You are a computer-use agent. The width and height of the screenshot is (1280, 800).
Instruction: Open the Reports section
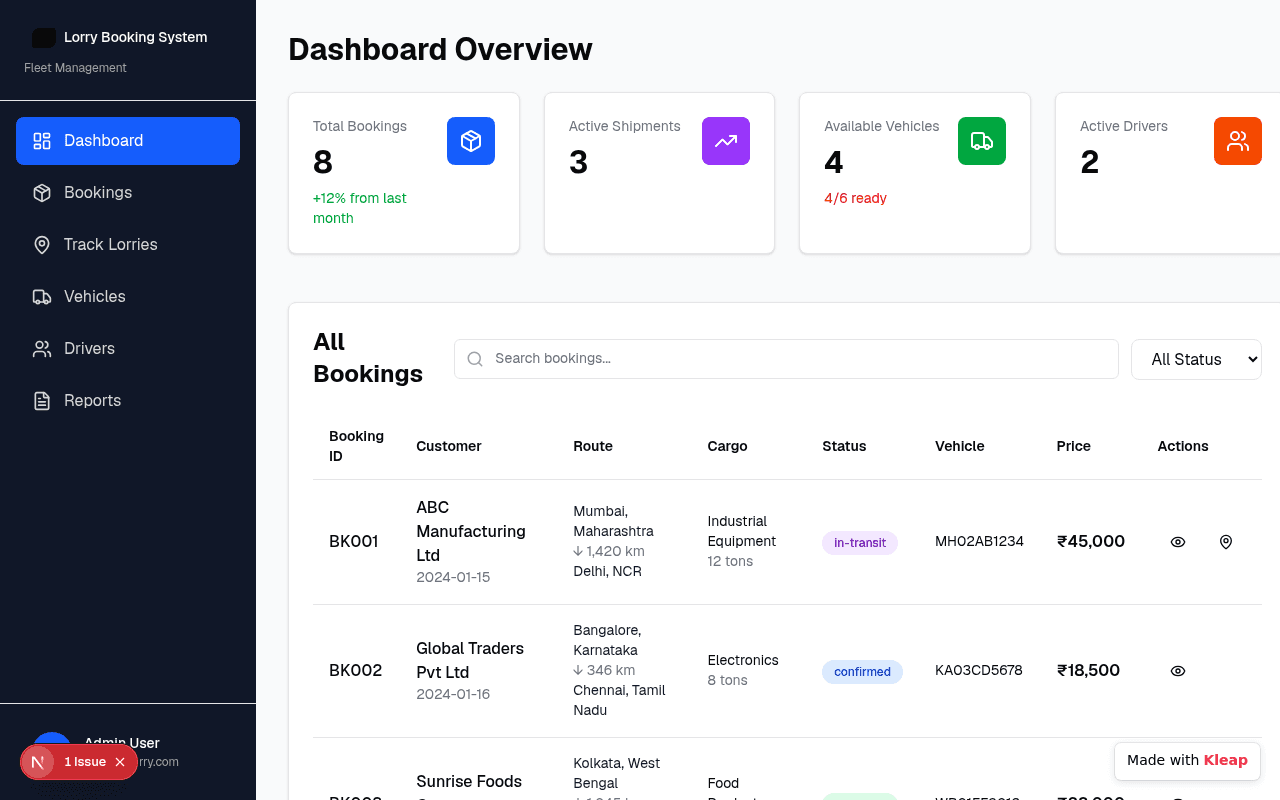(x=128, y=401)
